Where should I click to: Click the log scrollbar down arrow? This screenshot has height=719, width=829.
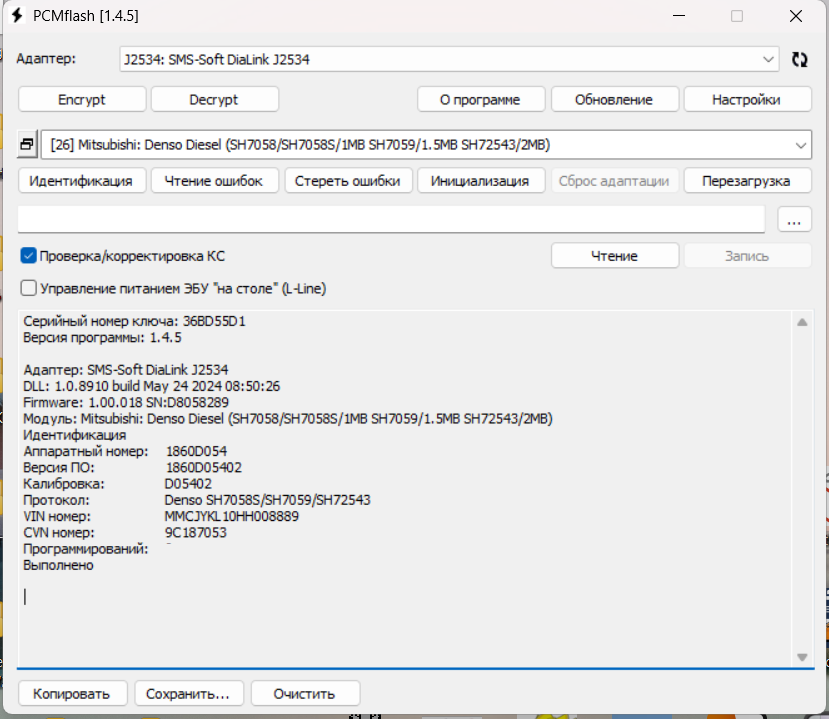pos(801,656)
